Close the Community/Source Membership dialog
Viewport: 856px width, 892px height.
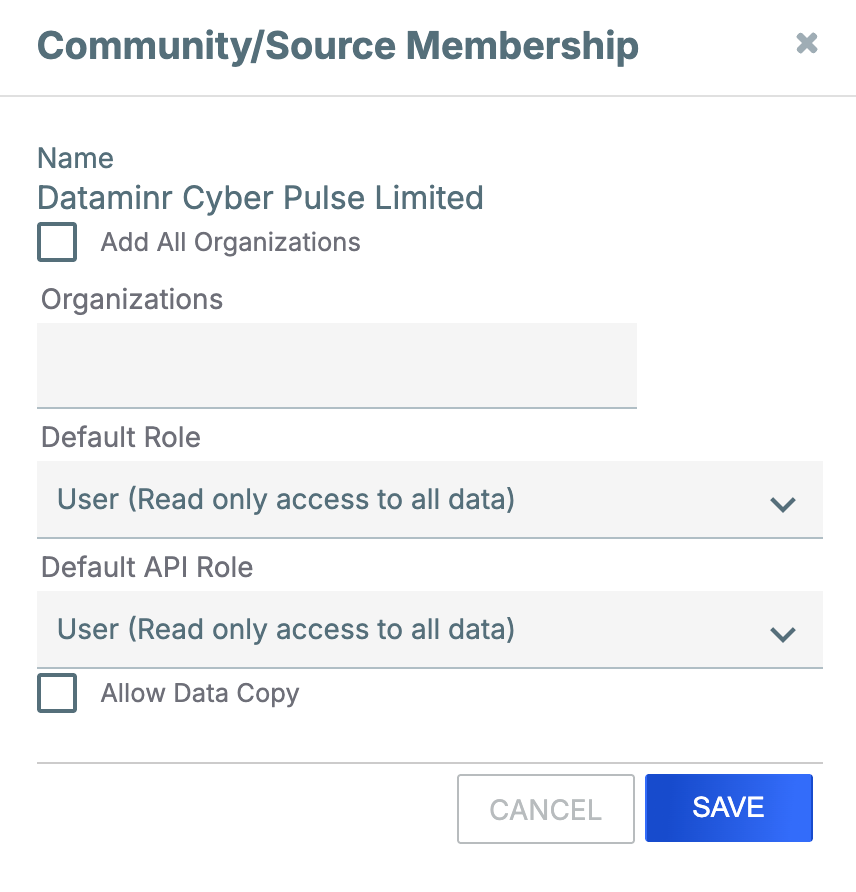(807, 44)
